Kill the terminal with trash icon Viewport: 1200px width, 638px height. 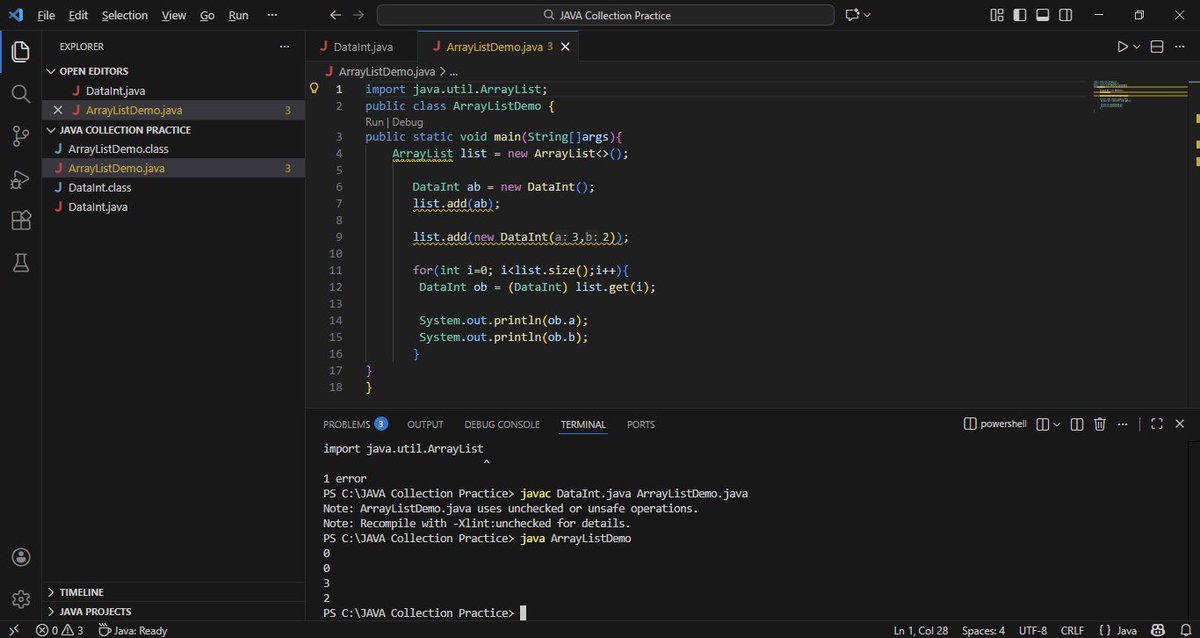pos(1100,424)
